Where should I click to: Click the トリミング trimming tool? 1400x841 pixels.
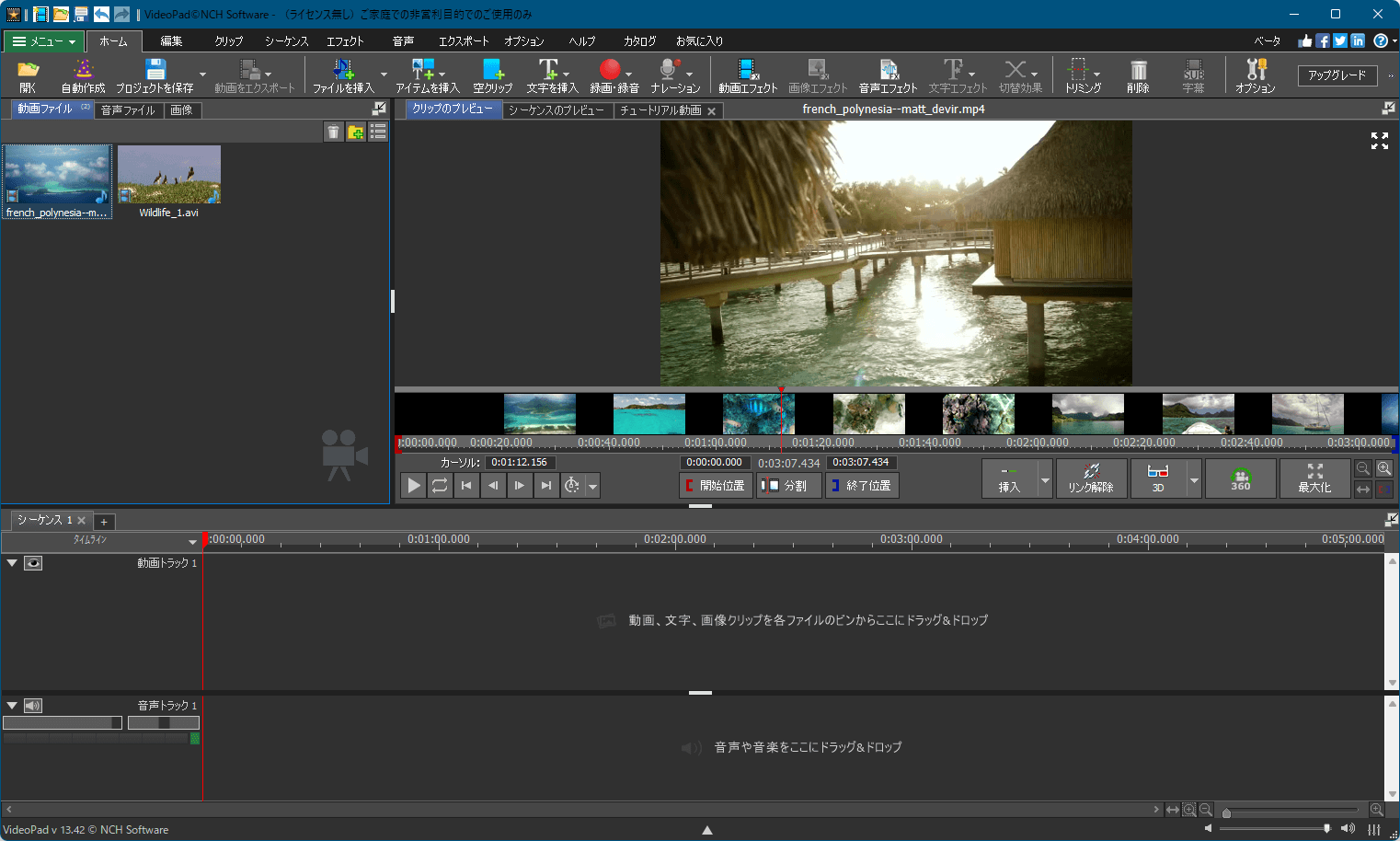tap(1083, 75)
